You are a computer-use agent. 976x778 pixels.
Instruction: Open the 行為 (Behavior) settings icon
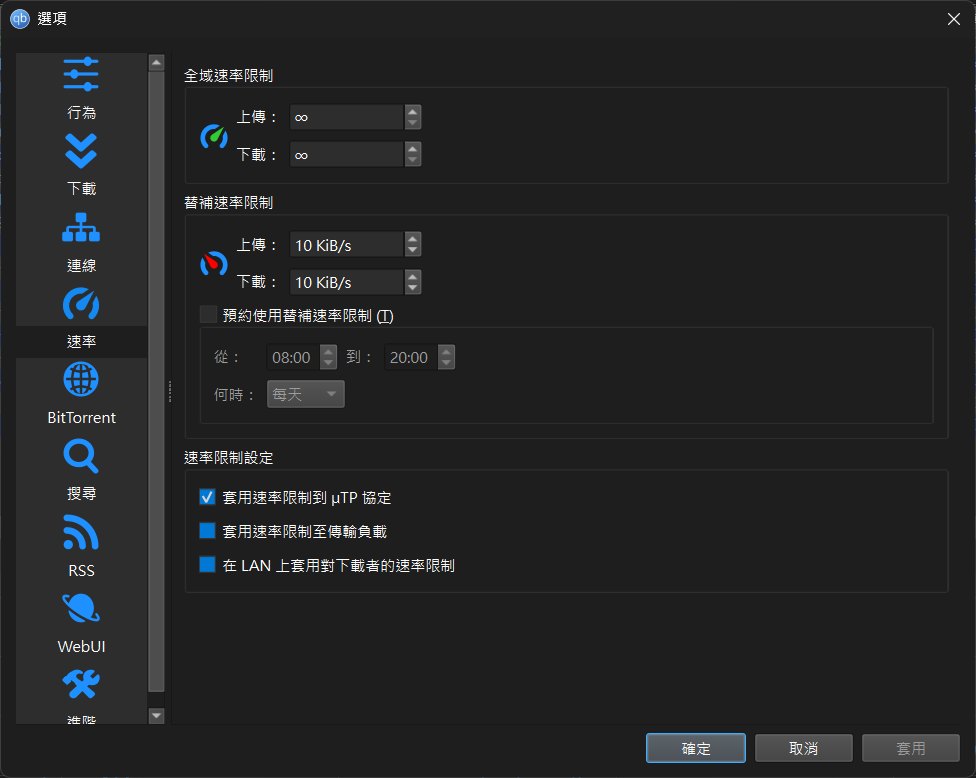(x=81, y=74)
